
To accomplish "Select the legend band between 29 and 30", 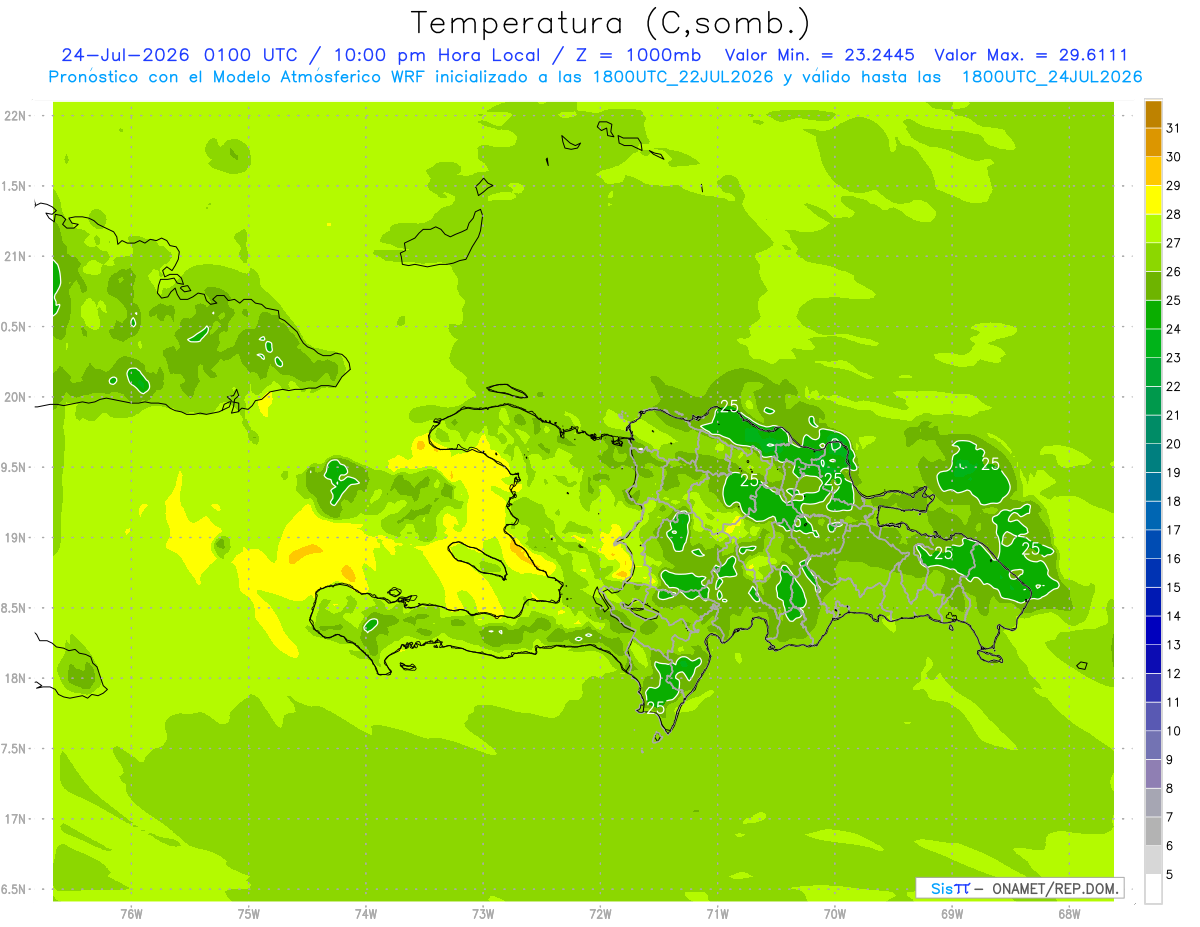I will 1153,171.
